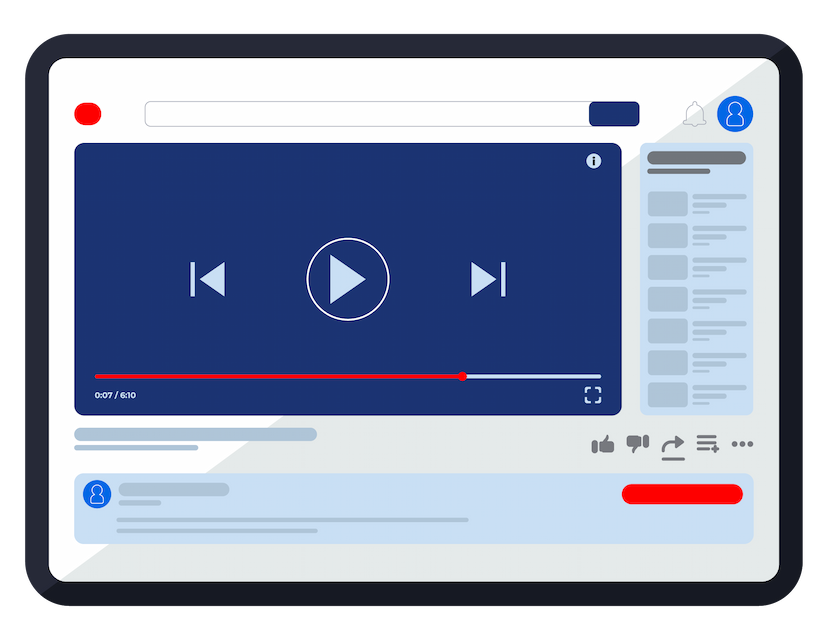Open the third suggested video thumbnail
This screenshot has width=828, height=640.
pyautogui.click(x=667, y=267)
